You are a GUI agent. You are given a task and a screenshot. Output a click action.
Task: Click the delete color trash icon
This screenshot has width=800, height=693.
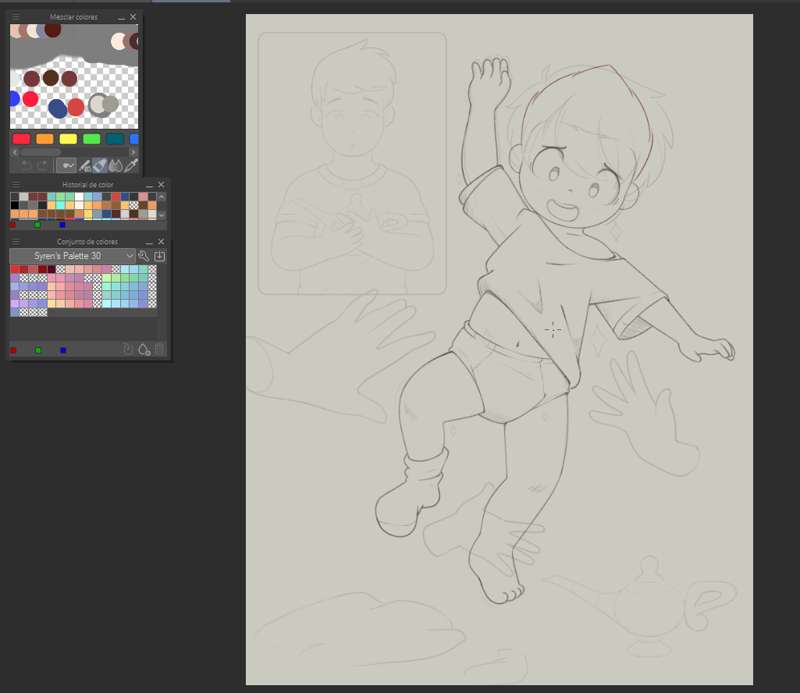[159, 350]
